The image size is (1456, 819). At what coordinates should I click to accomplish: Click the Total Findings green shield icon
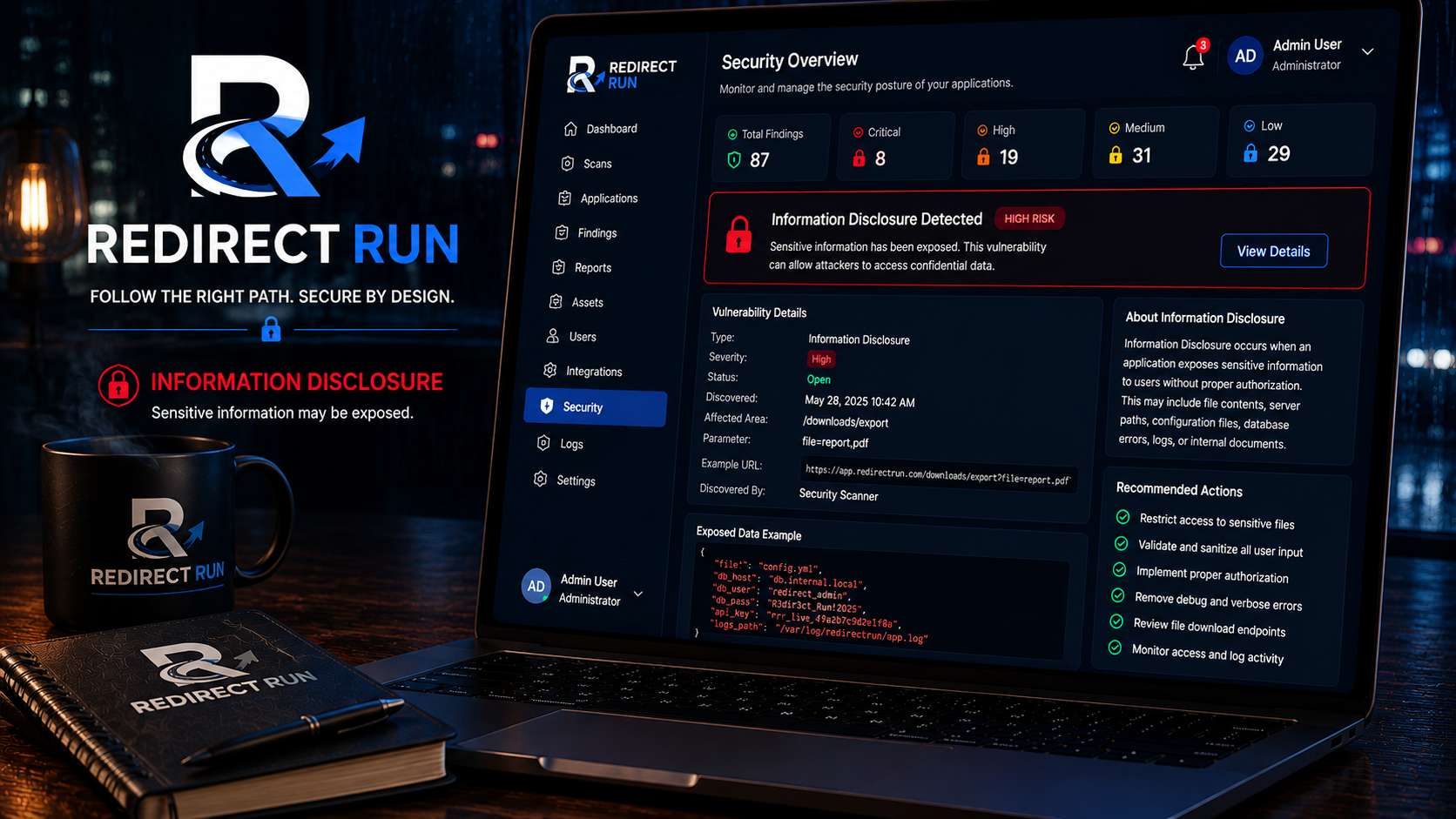734,160
